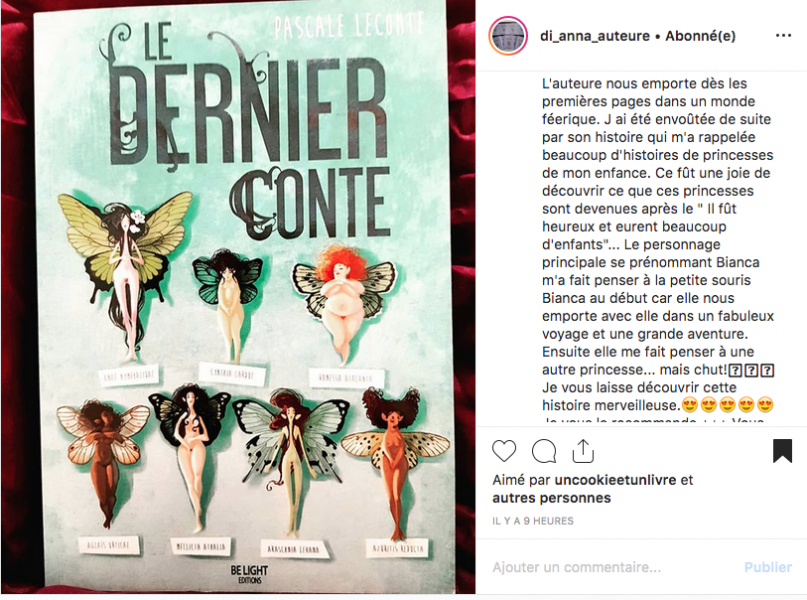The height and width of the screenshot is (600, 807).
Task: Click the Be Light Editions logo on cover
Action: pyautogui.click(x=249, y=573)
